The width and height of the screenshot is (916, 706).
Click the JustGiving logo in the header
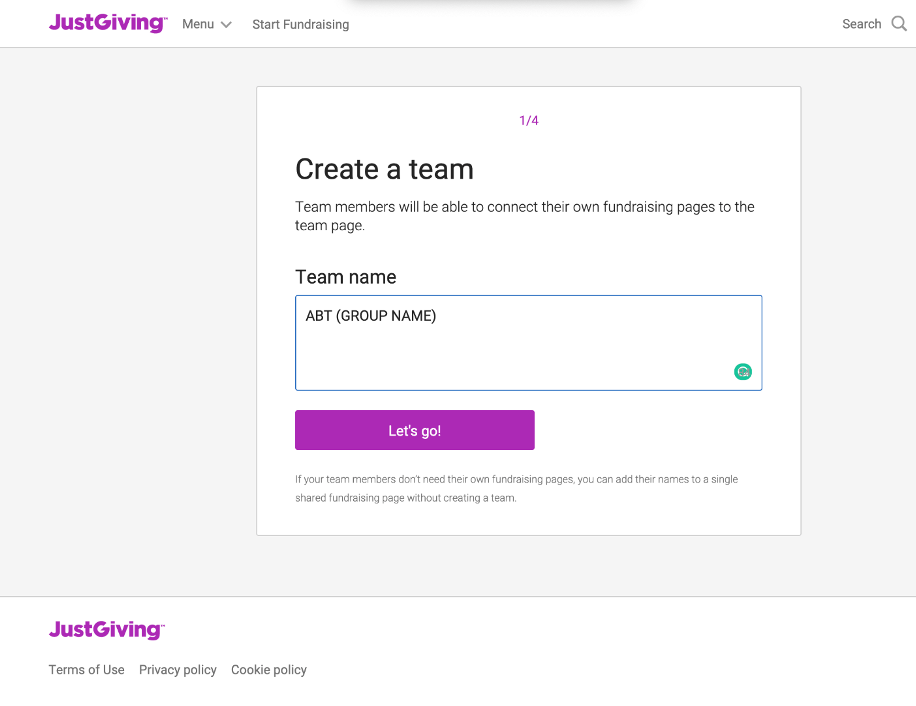[108, 23]
